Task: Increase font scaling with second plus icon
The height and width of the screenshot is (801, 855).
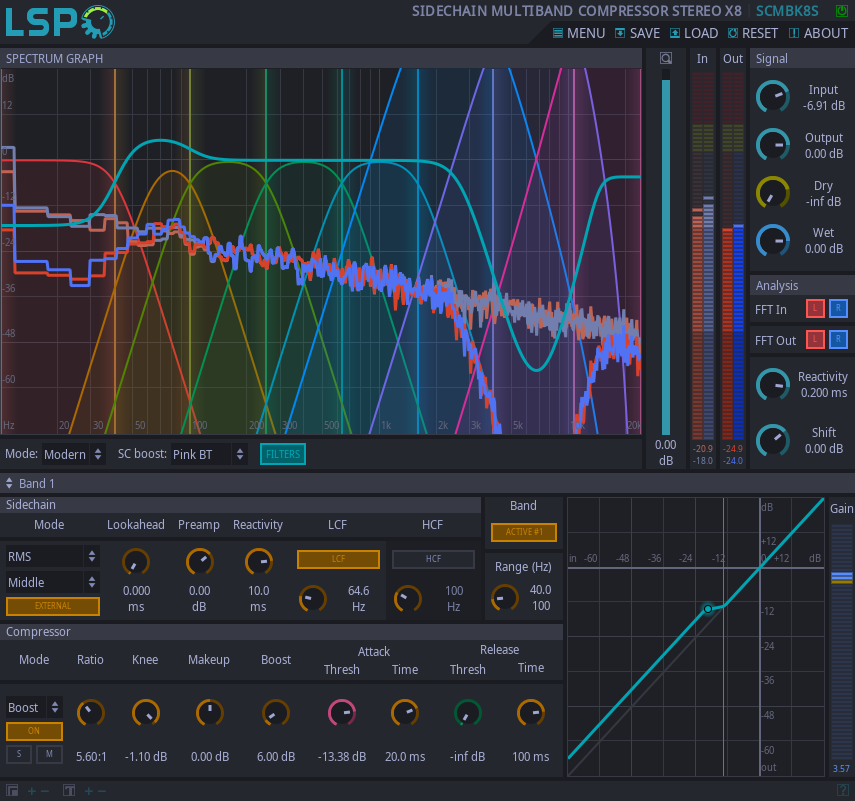Action: (x=88, y=791)
